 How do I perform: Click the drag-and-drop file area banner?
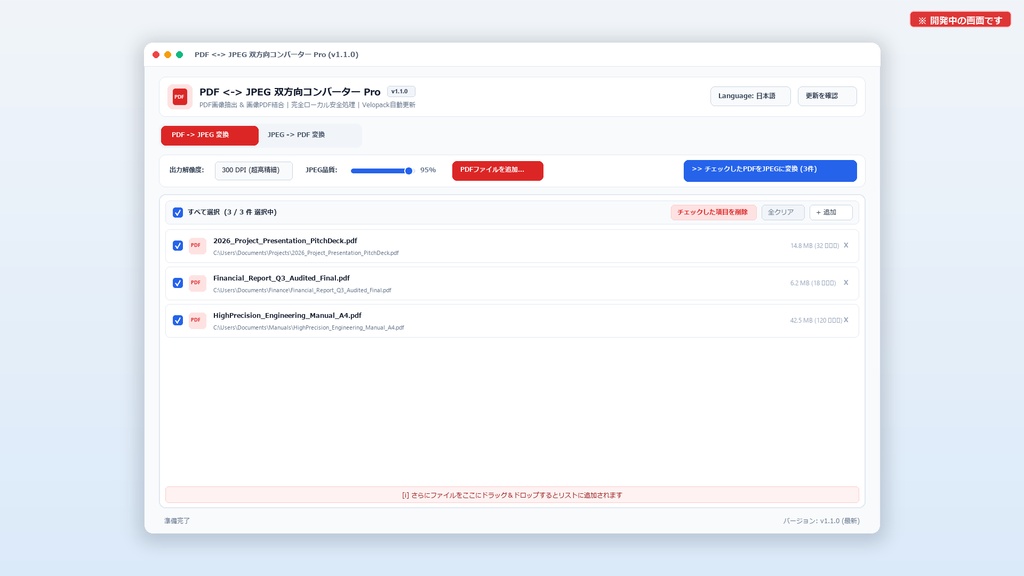pos(512,495)
